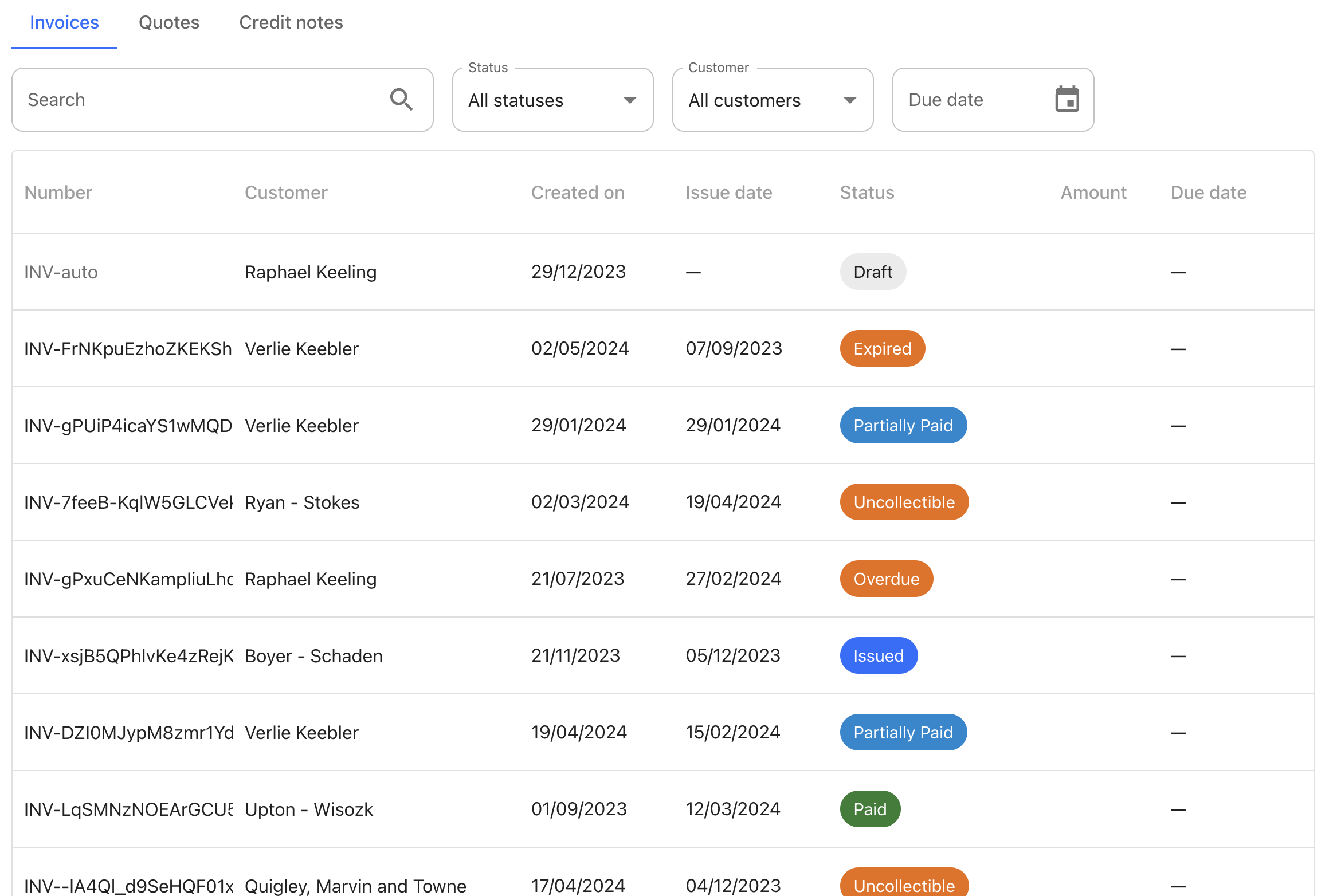Click the Issued status badge
Image resolution: width=1333 pixels, height=896 pixels.
(879, 655)
